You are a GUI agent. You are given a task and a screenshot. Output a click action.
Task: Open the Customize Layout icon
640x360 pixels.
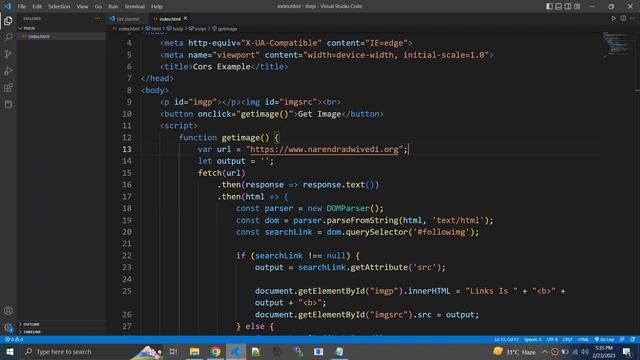pyautogui.click(x=577, y=6)
